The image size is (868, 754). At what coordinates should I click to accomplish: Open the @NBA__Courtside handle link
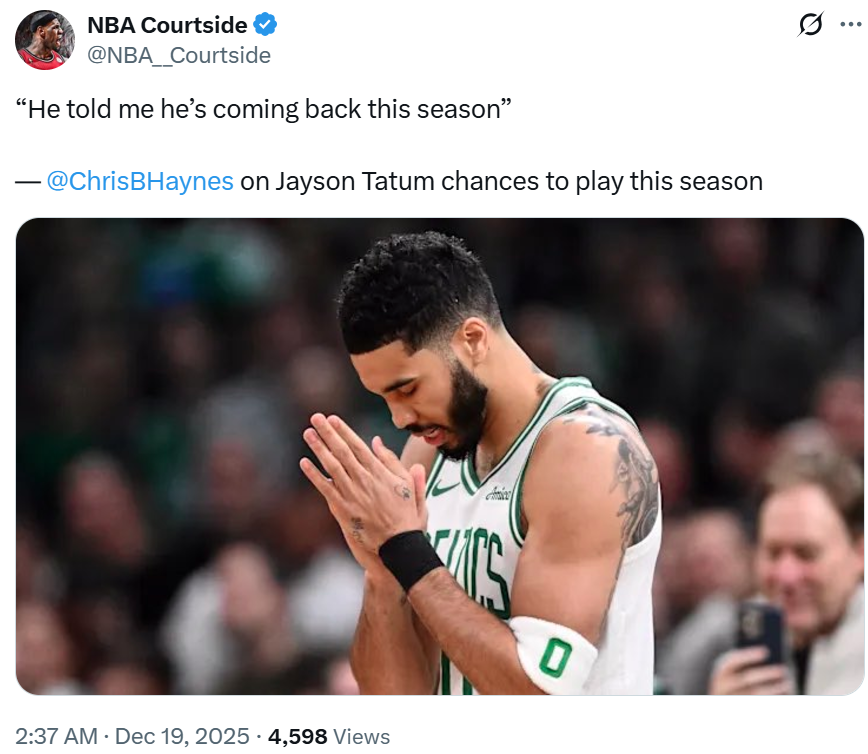pyautogui.click(x=179, y=55)
